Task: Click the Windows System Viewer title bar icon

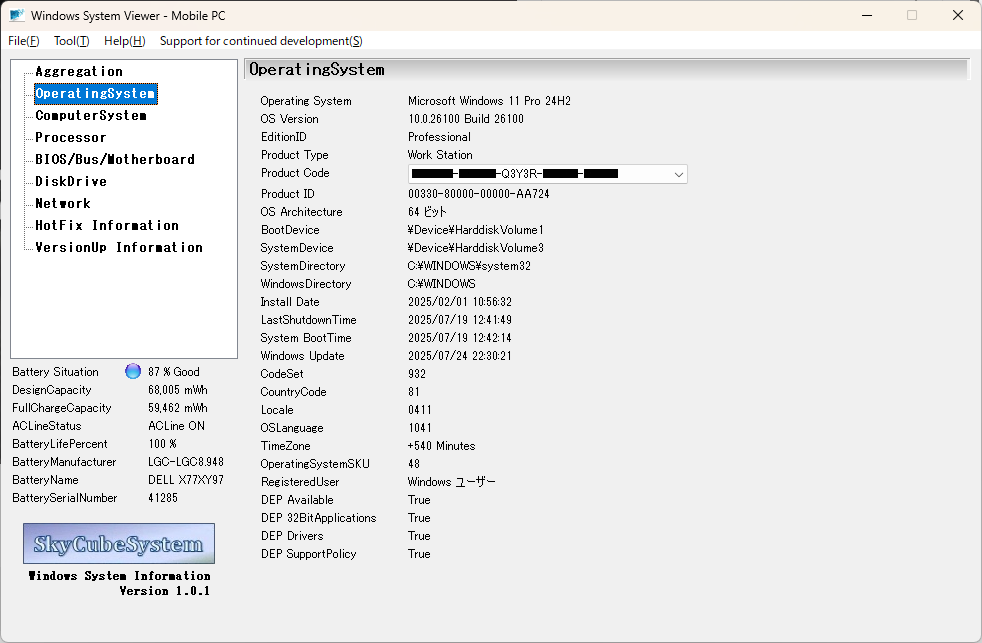Action: 16,15
